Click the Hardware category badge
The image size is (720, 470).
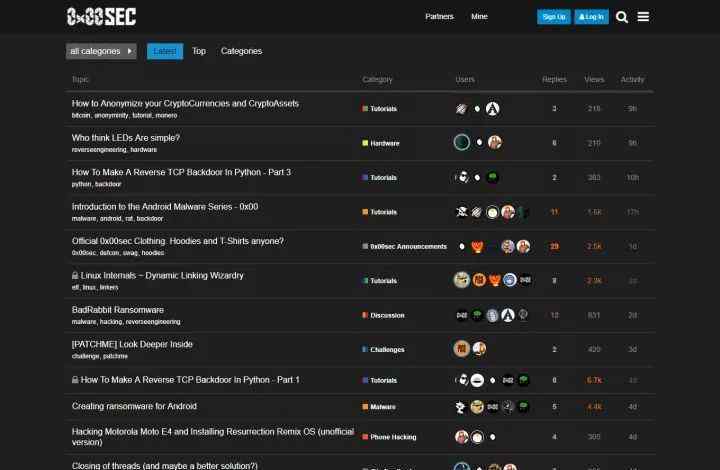[x=381, y=143]
